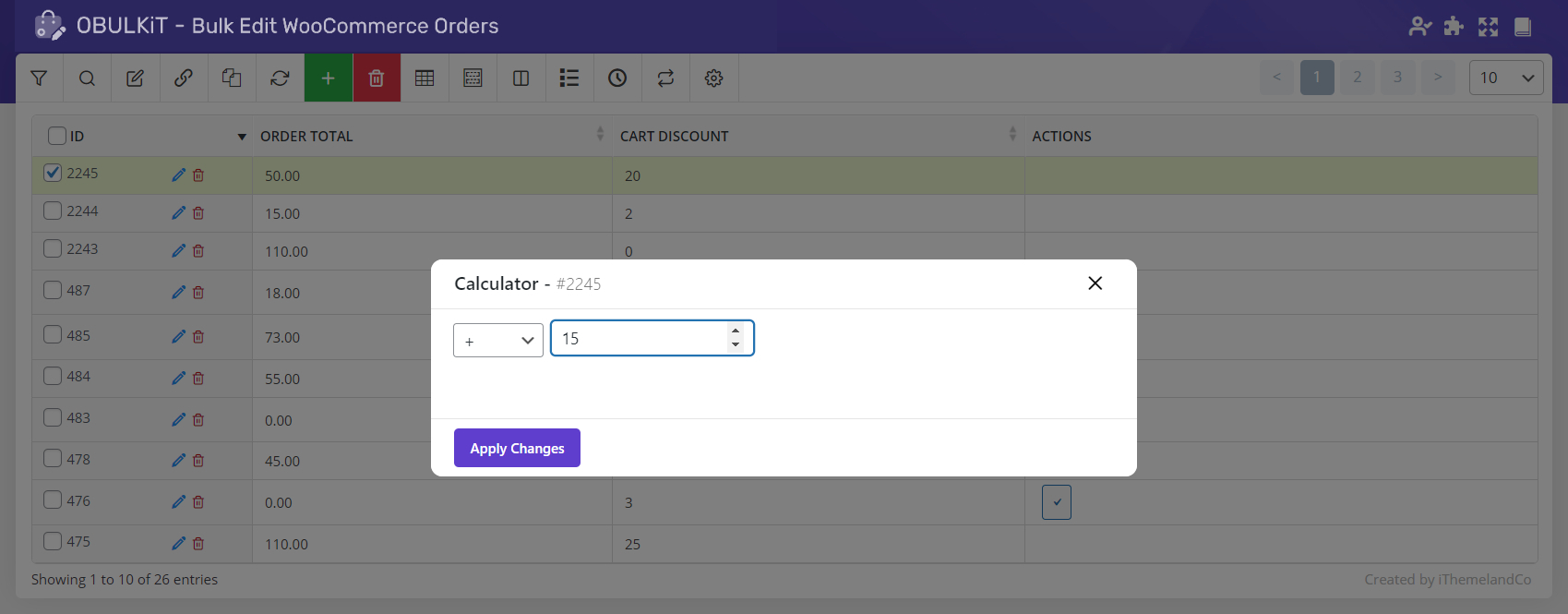Open the rows per page dropdown showing 10
The width and height of the screenshot is (1568, 614).
1505,78
